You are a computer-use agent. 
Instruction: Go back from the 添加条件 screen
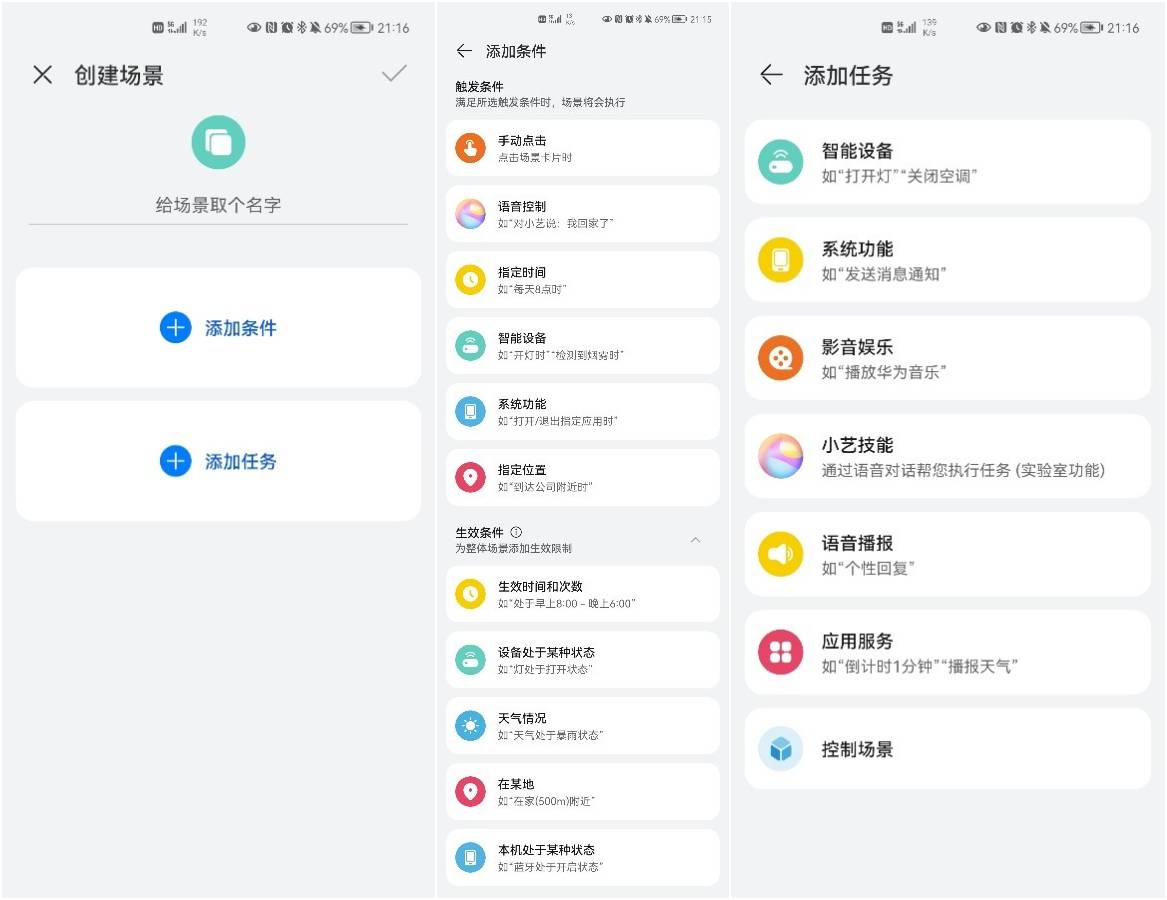click(x=464, y=51)
